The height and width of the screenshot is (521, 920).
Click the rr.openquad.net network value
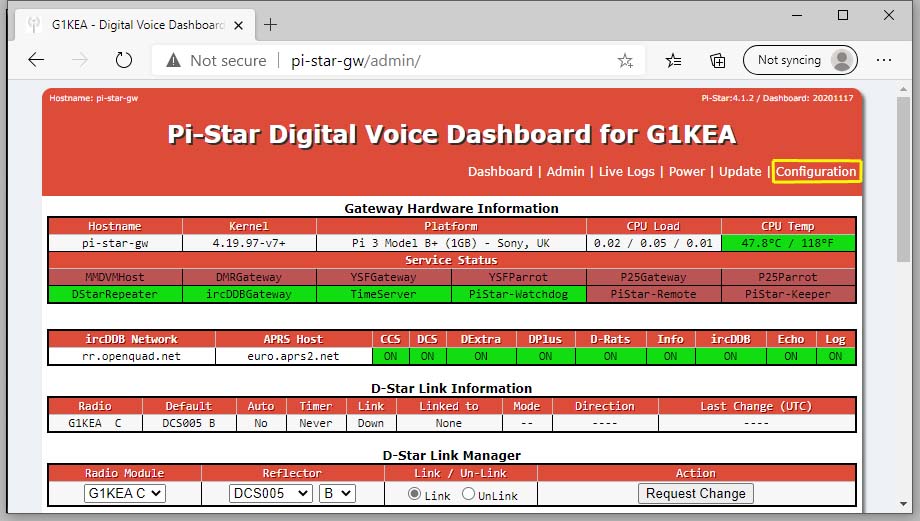[131, 356]
